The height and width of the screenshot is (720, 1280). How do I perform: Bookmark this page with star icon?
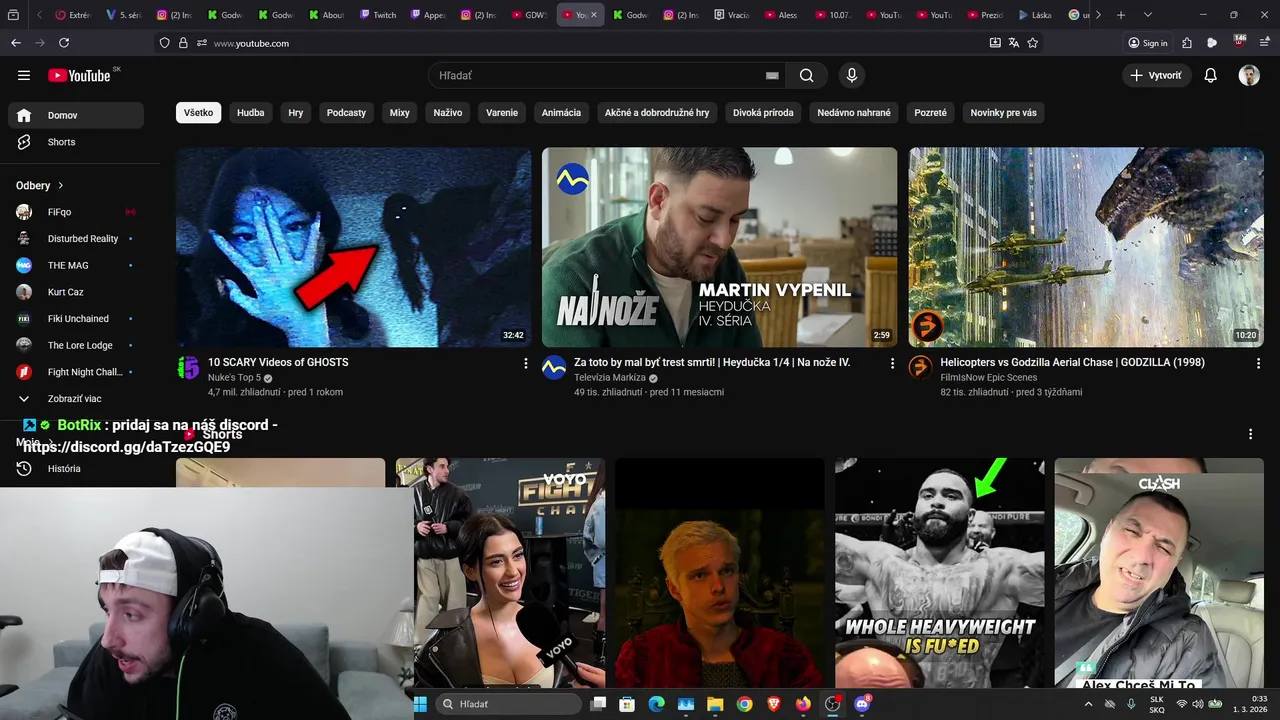coord(1033,43)
